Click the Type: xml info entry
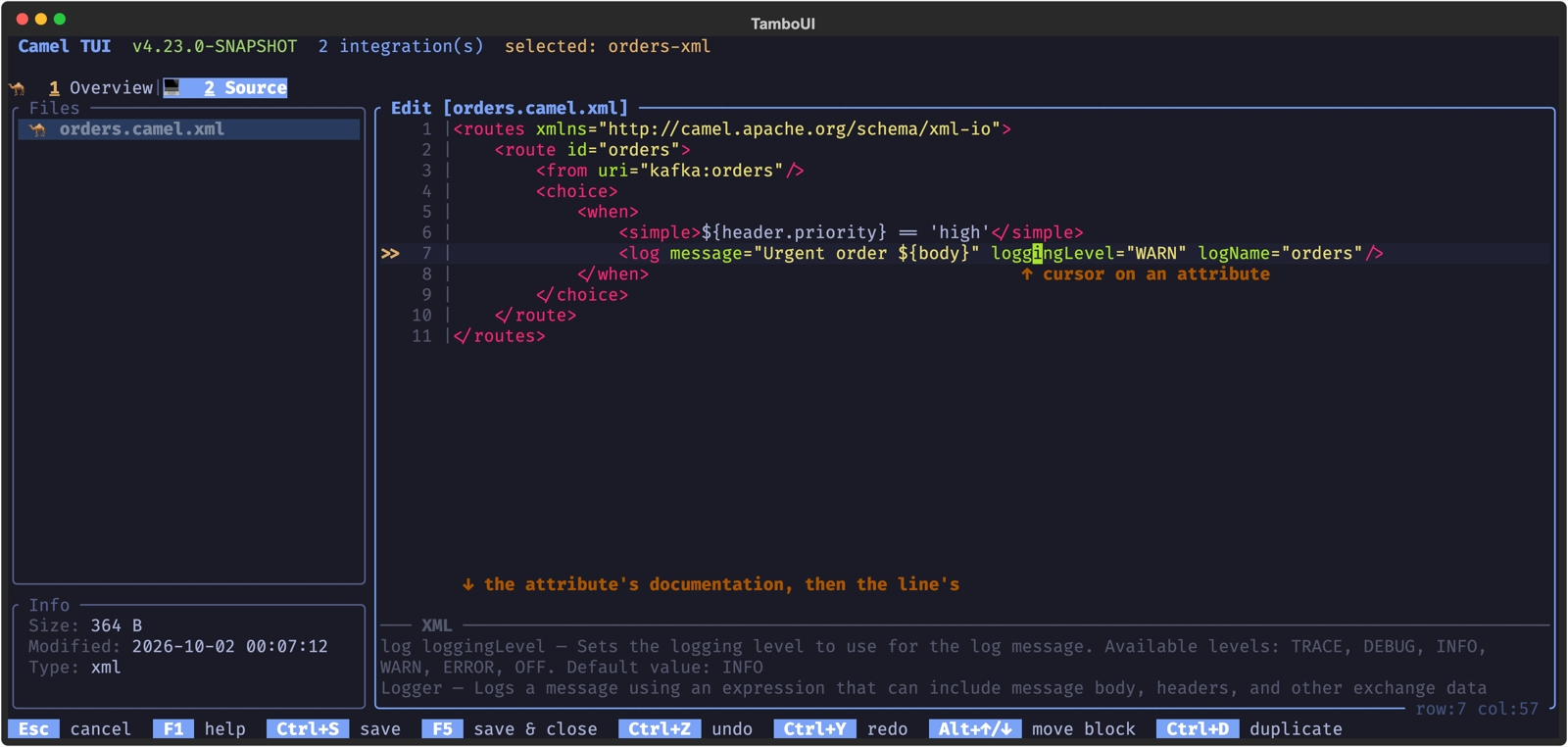The height and width of the screenshot is (747, 1568). [74, 668]
